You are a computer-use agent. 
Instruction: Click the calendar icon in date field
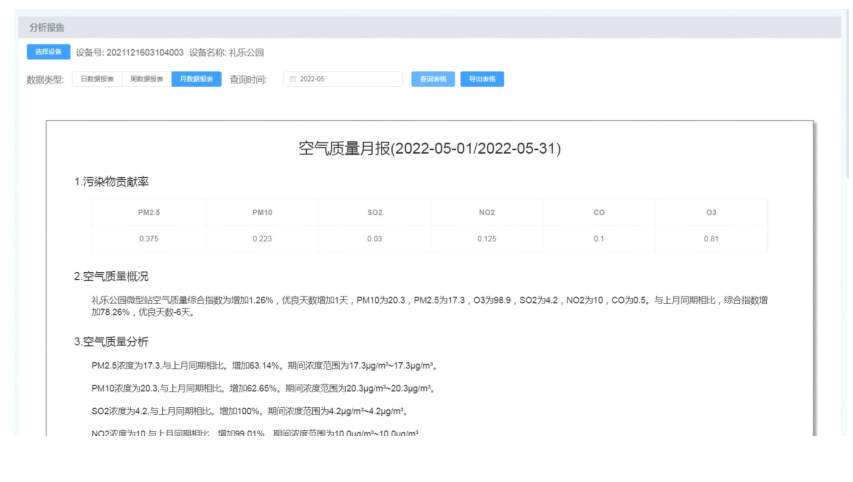pyautogui.click(x=292, y=80)
